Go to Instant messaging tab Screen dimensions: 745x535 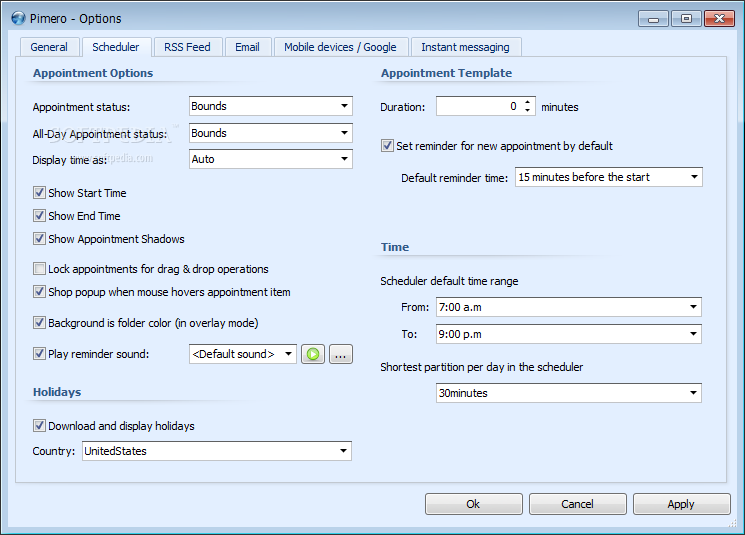coord(465,47)
